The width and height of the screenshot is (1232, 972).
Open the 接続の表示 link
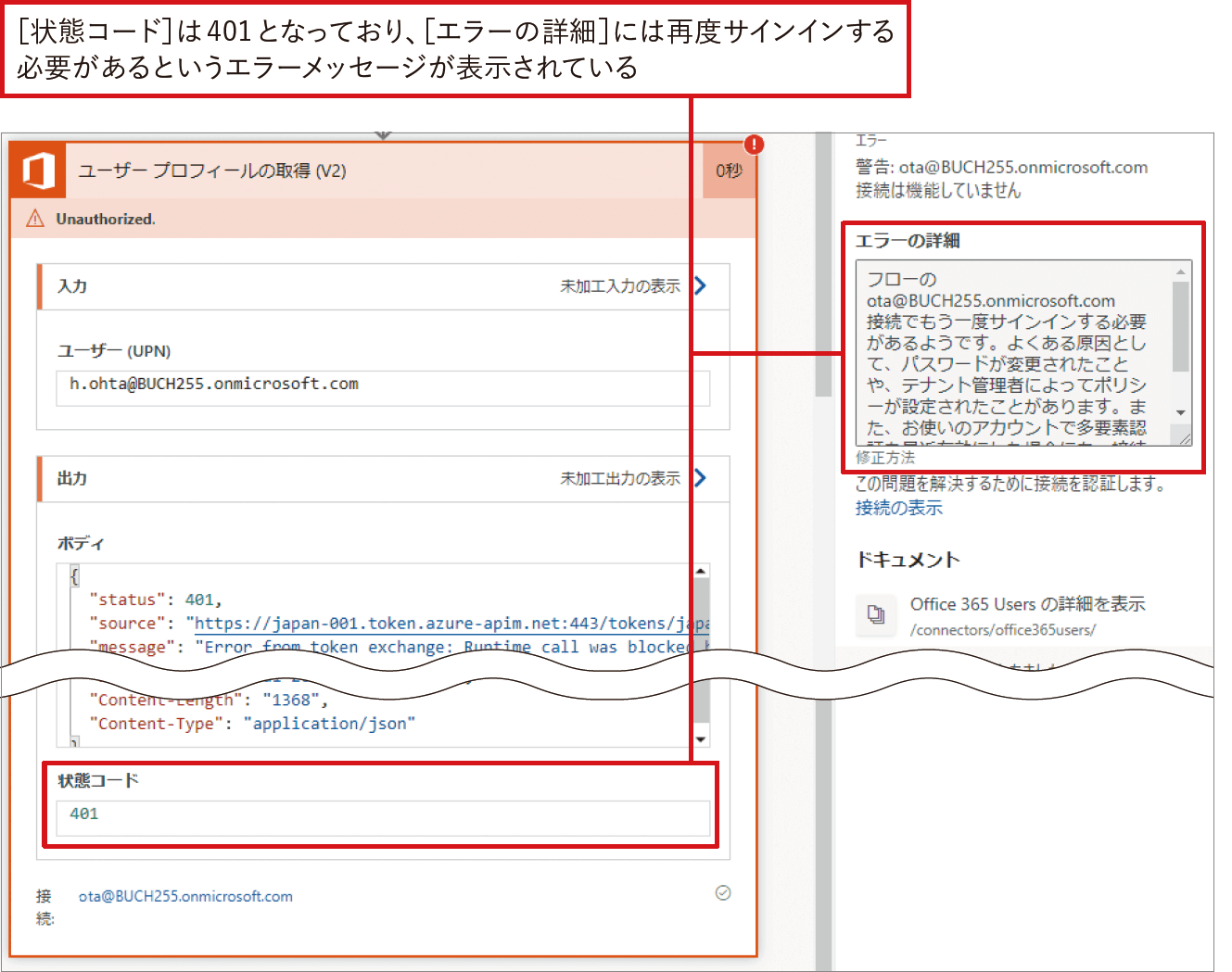click(898, 508)
